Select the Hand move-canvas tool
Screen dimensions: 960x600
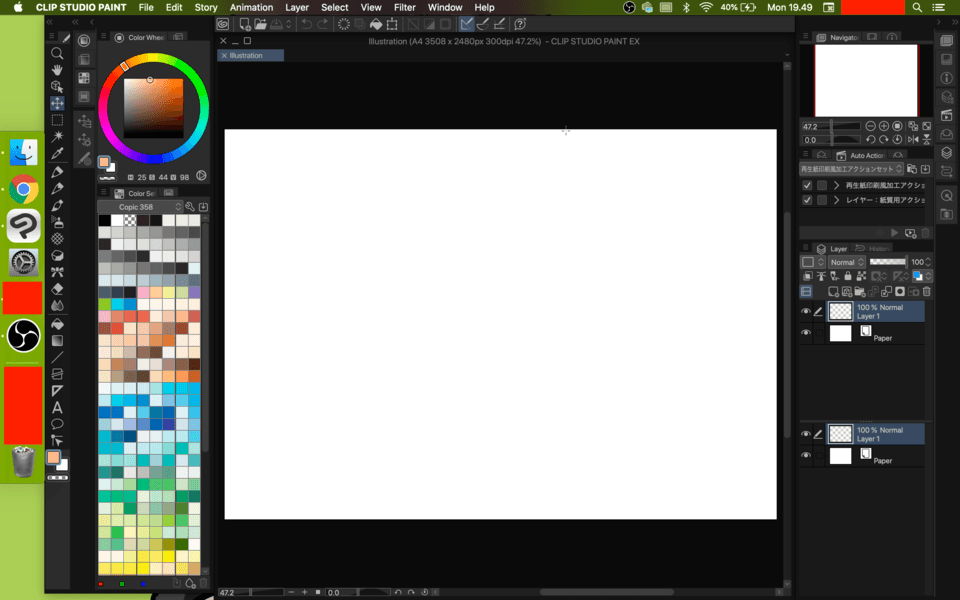pos(57,69)
